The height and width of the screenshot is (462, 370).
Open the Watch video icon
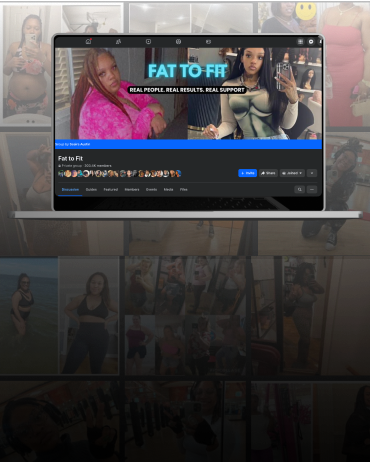click(x=148, y=42)
